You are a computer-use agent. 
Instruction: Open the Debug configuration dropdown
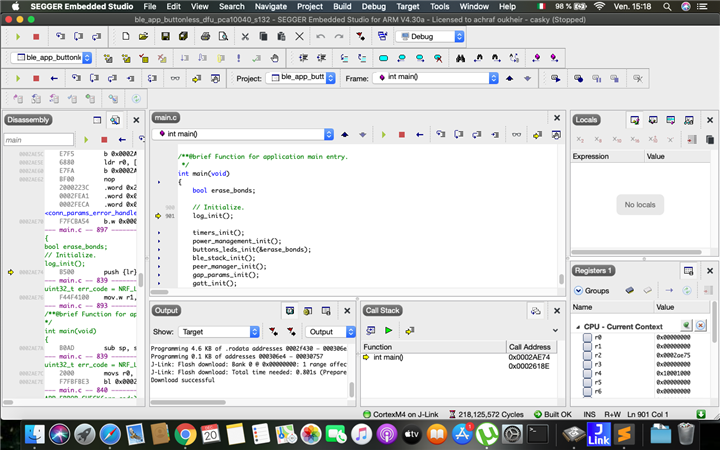coord(430,37)
